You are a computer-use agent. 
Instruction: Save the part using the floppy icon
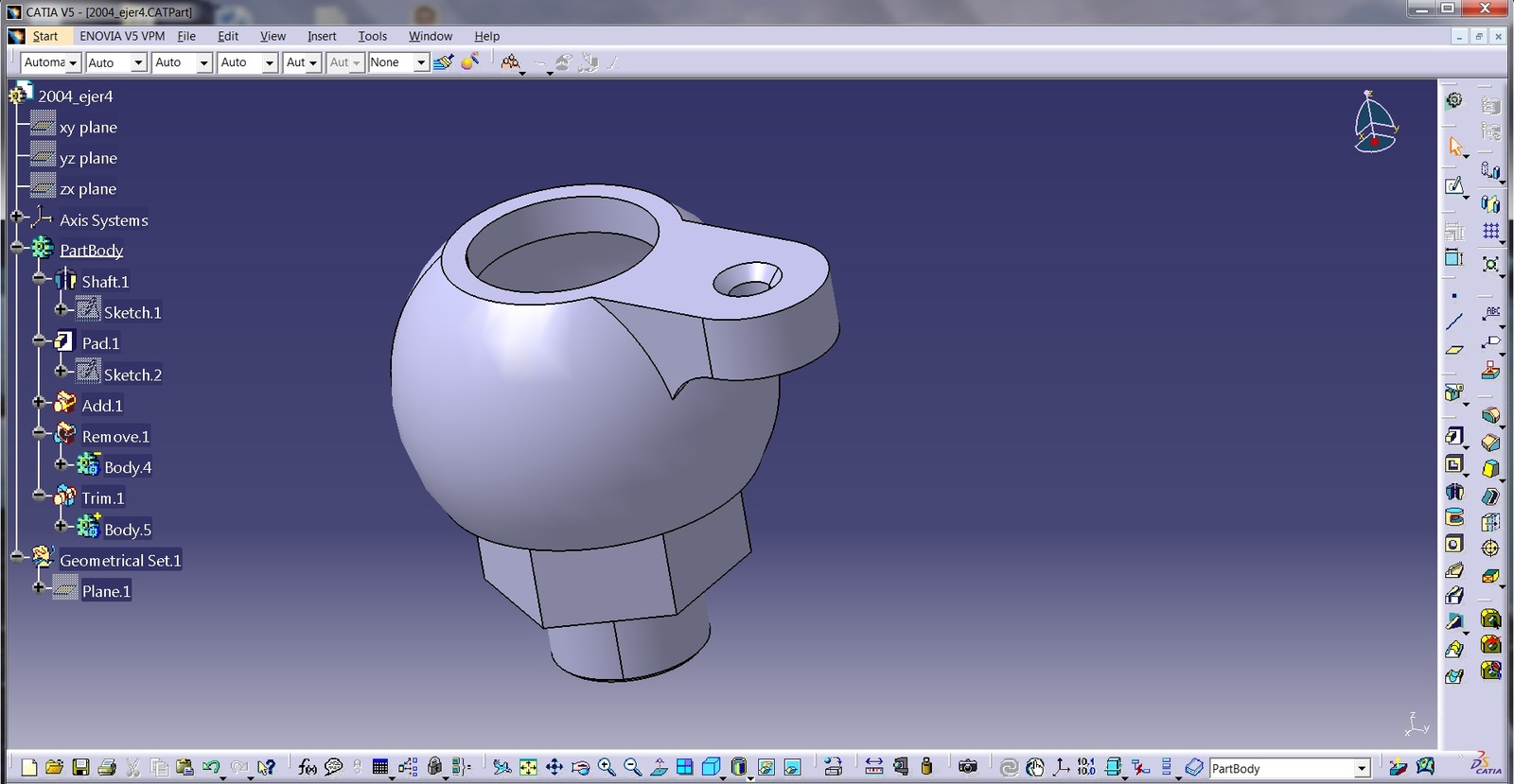(x=80, y=767)
